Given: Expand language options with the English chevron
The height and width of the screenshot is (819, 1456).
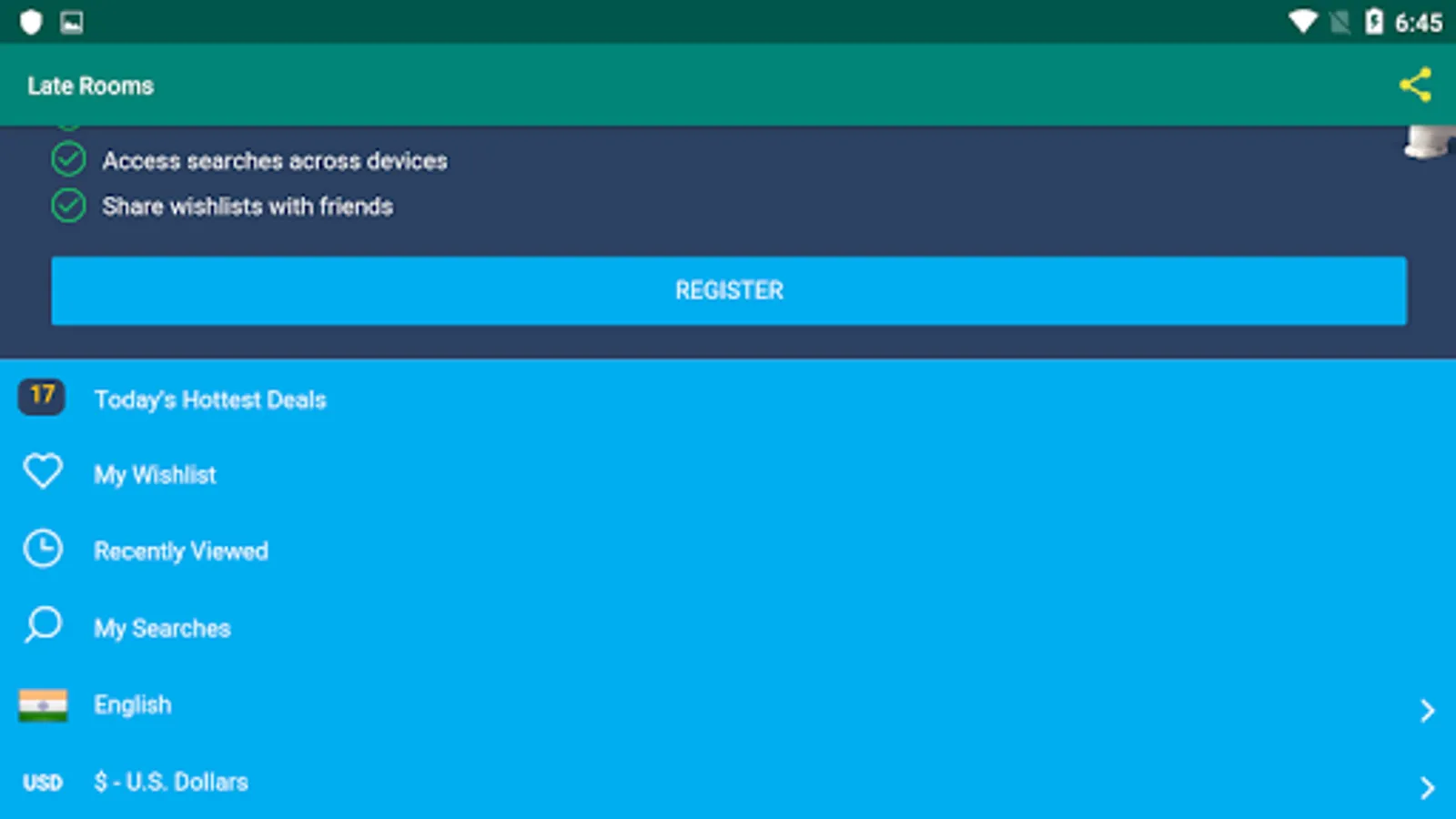Looking at the screenshot, I should [1427, 711].
